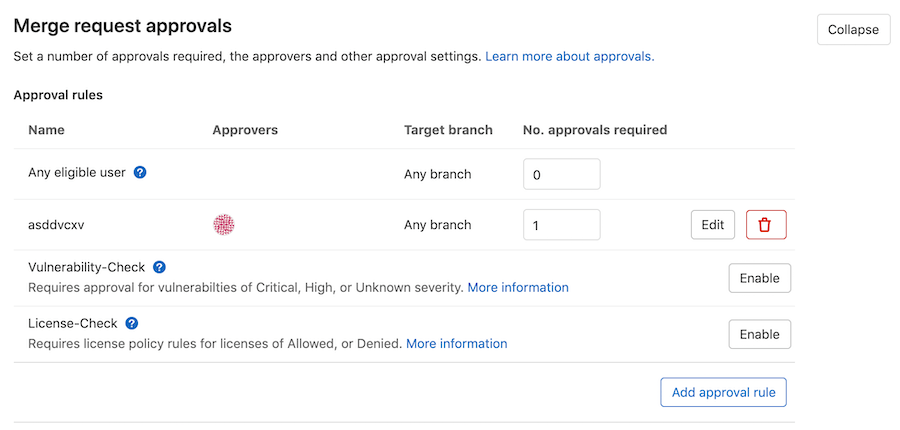
Task: Click the approvals required field for asddvcxv
Action: [x=561, y=225]
